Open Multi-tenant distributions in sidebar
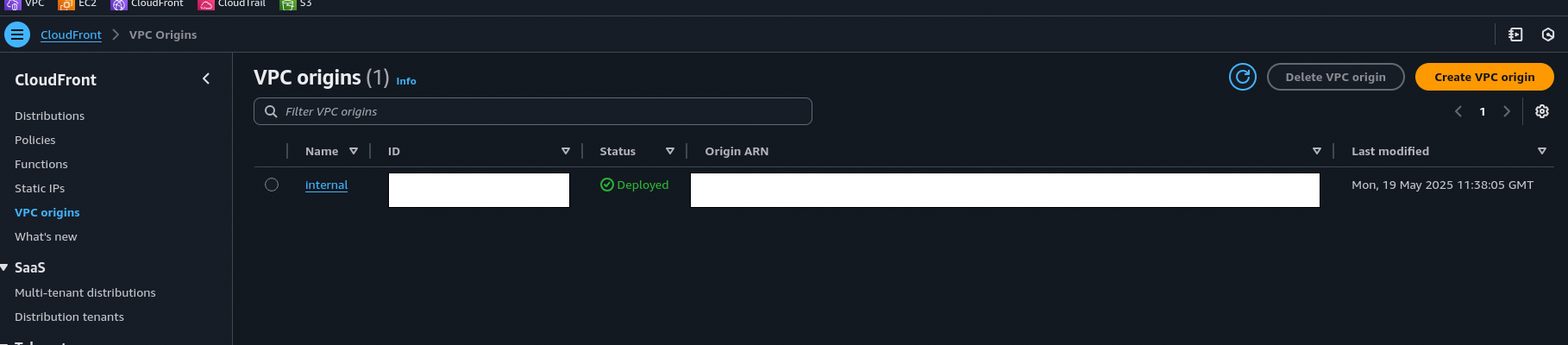This screenshot has height=345, width=1568. point(85,292)
